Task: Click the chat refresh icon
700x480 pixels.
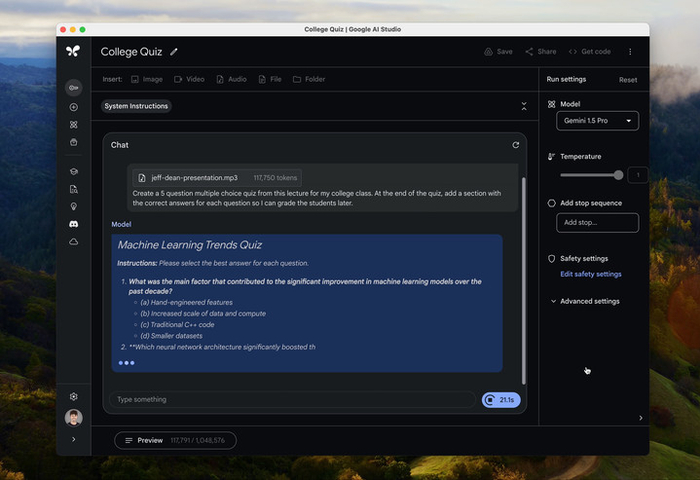Action: [x=516, y=145]
